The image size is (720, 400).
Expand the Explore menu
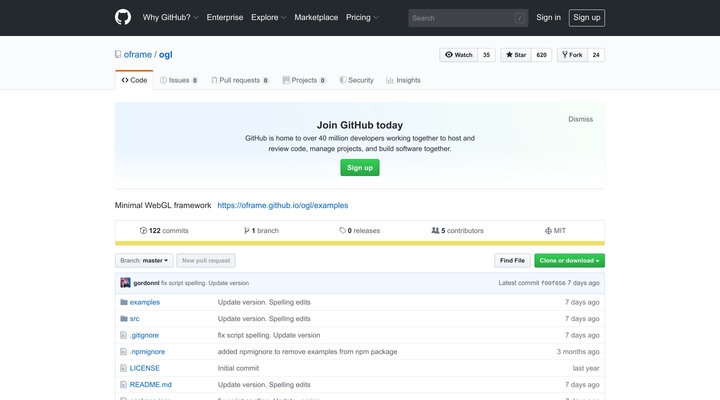[269, 17]
